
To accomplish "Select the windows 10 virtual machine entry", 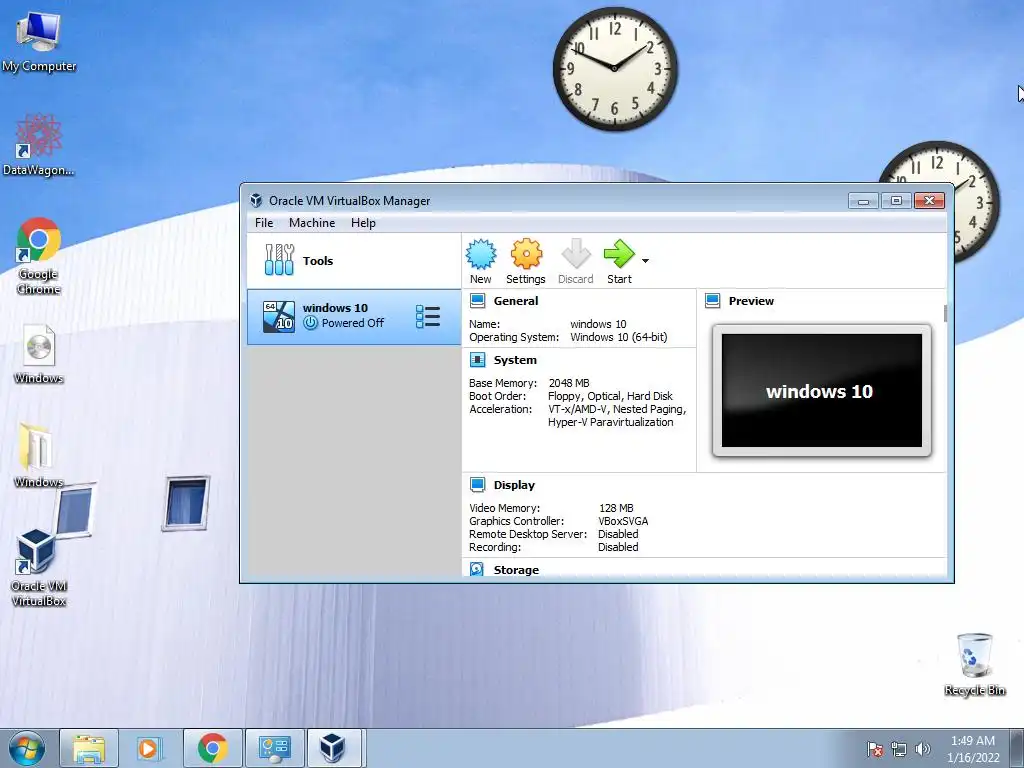I will [354, 316].
